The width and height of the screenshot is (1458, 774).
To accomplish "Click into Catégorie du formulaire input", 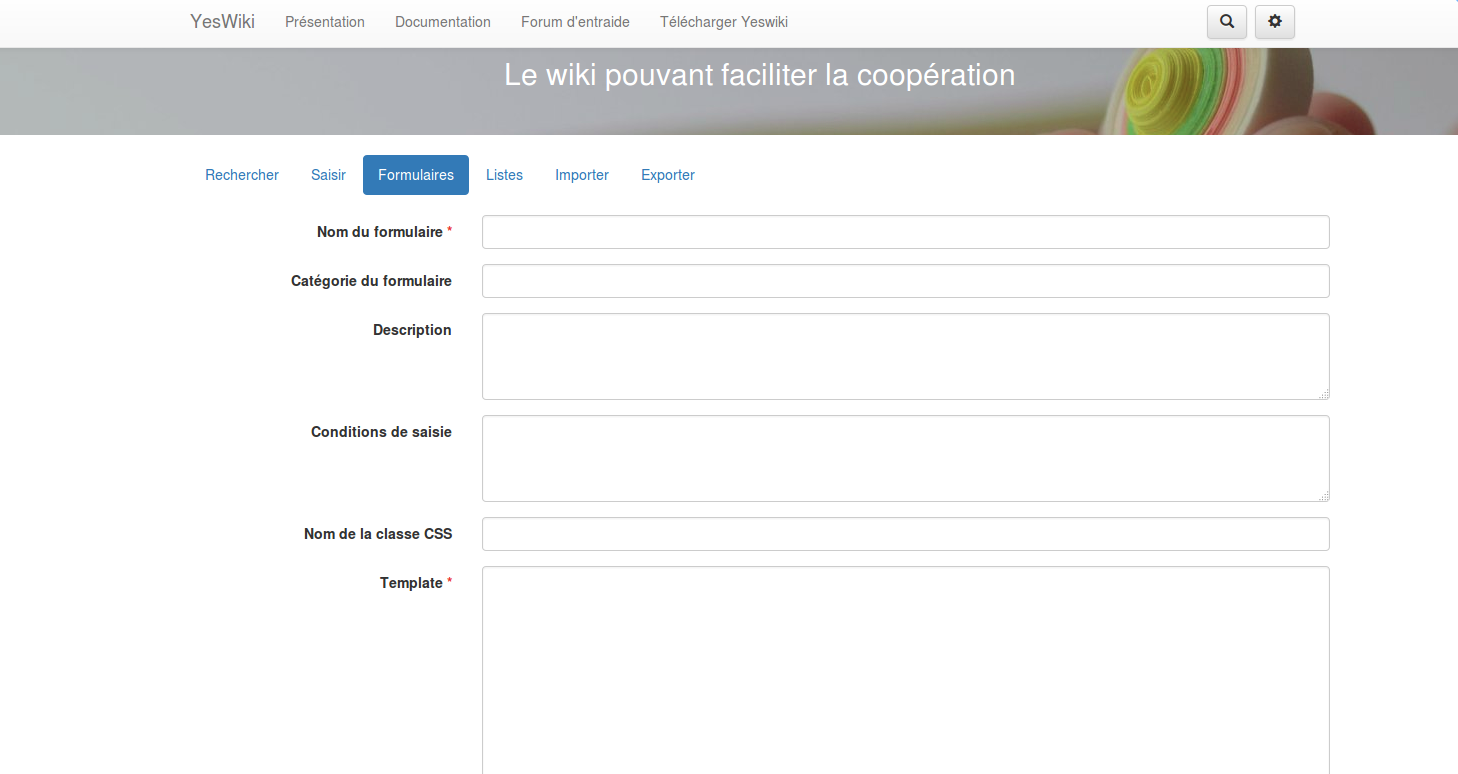I will [905, 281].
